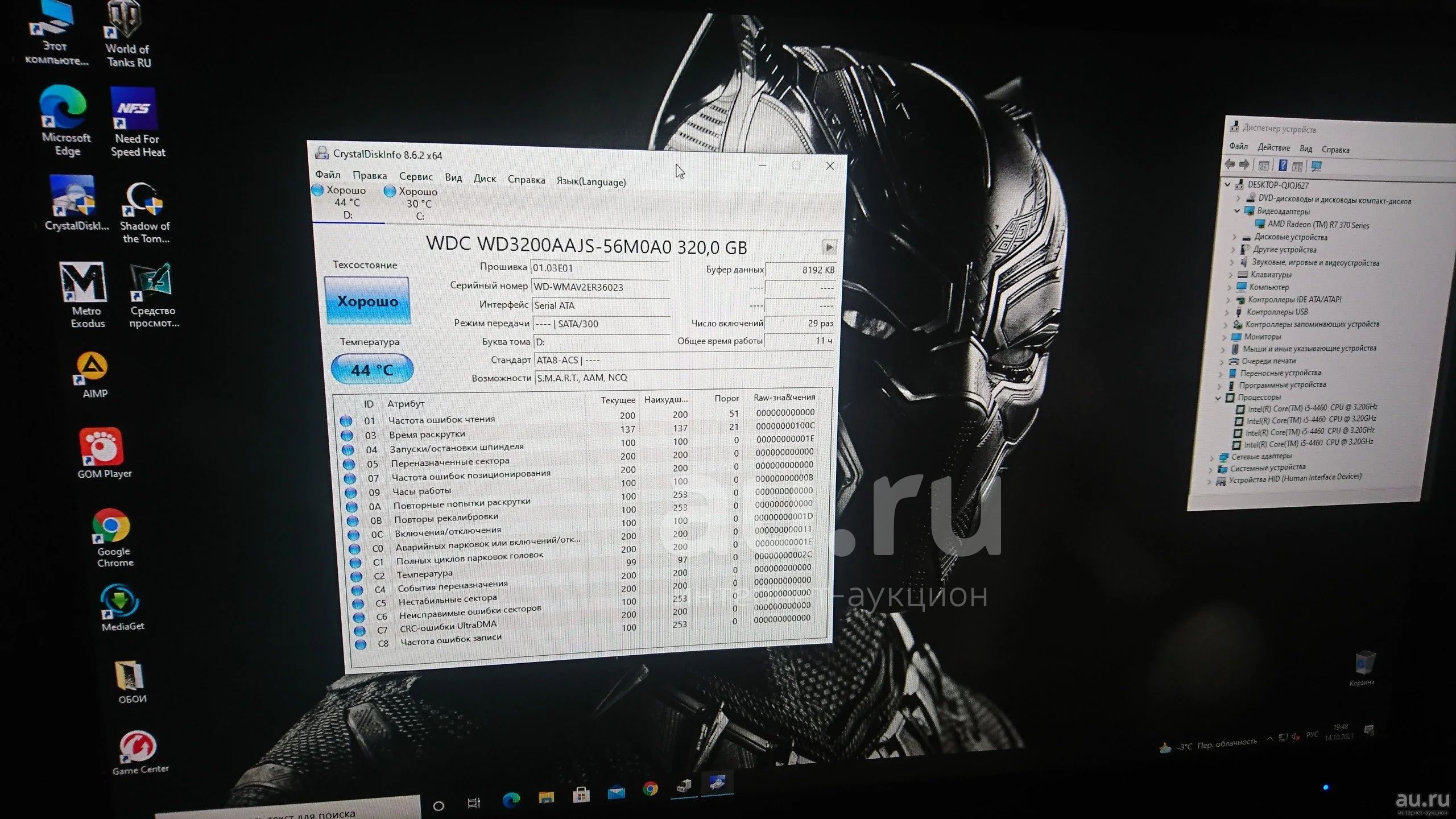Click weather widget -3°C Пер. облачность
Screen dimensions: 1456x819
pyautogui.click(x=1209, y=745)
